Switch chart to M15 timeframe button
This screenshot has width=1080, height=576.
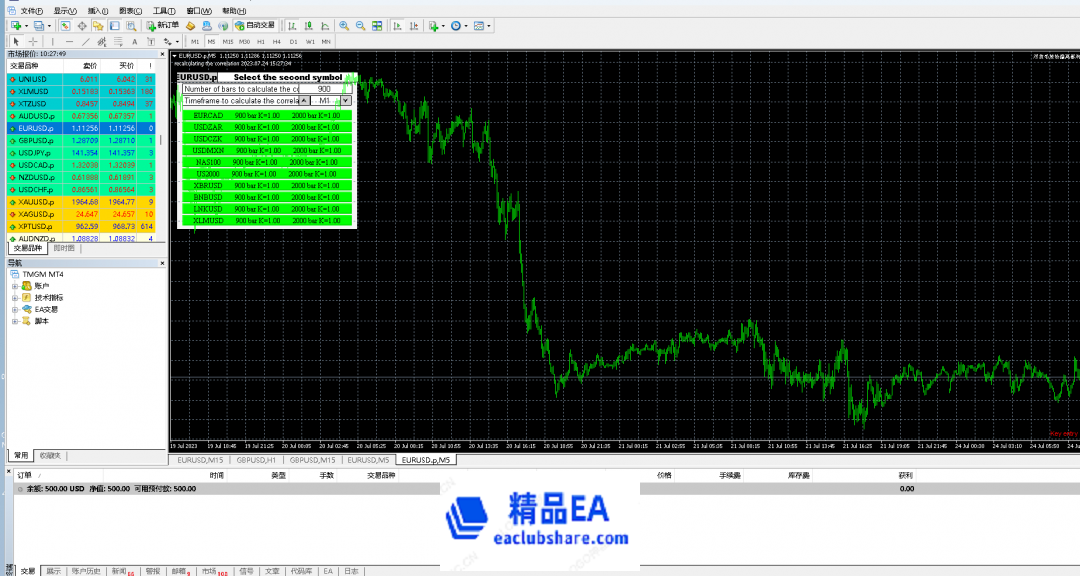(228, 41)
